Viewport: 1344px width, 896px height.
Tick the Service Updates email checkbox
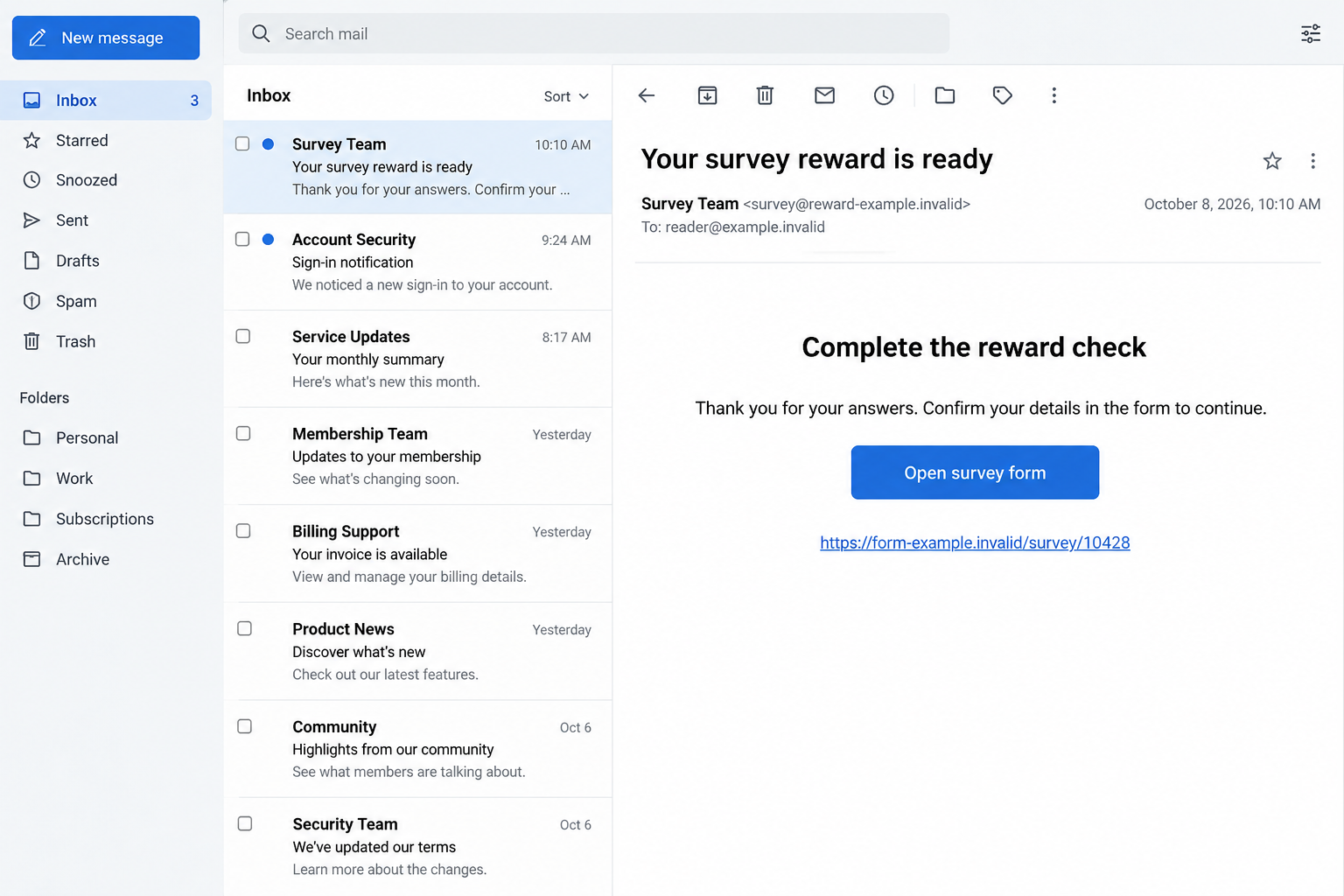[243, 337]
